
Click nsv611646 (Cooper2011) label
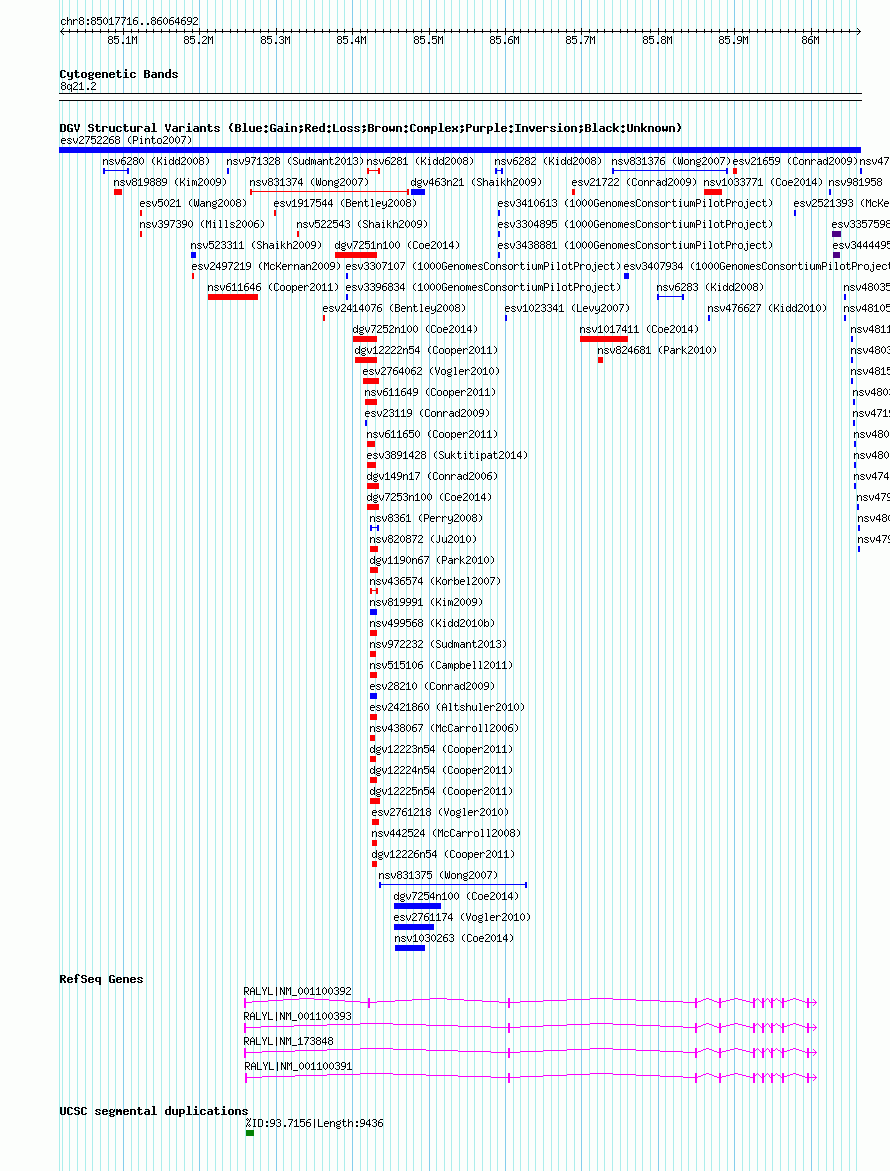[x=273, y=288]
